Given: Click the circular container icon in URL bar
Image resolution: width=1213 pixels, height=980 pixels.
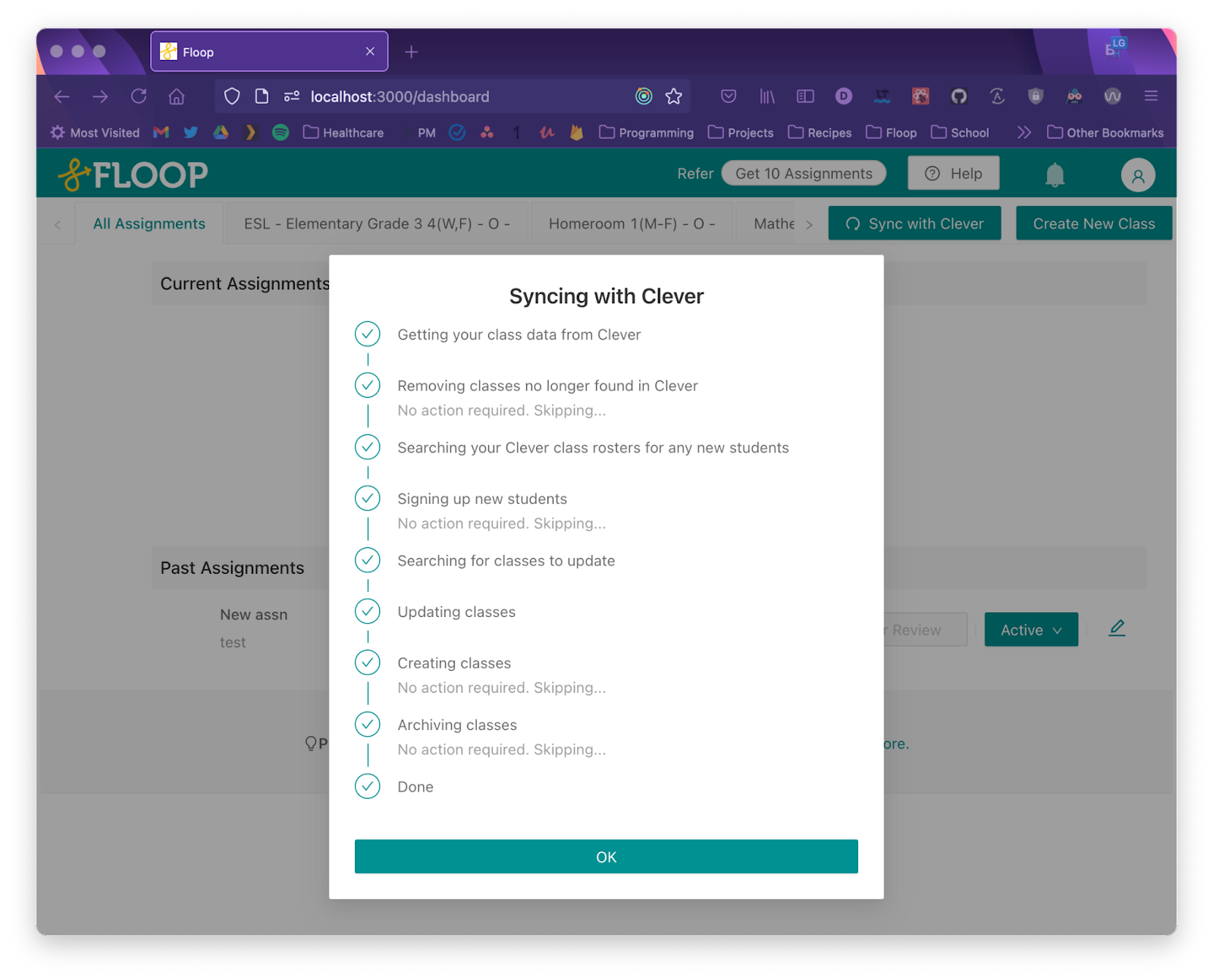Looking at the screenshot, I should click(644, 96).
